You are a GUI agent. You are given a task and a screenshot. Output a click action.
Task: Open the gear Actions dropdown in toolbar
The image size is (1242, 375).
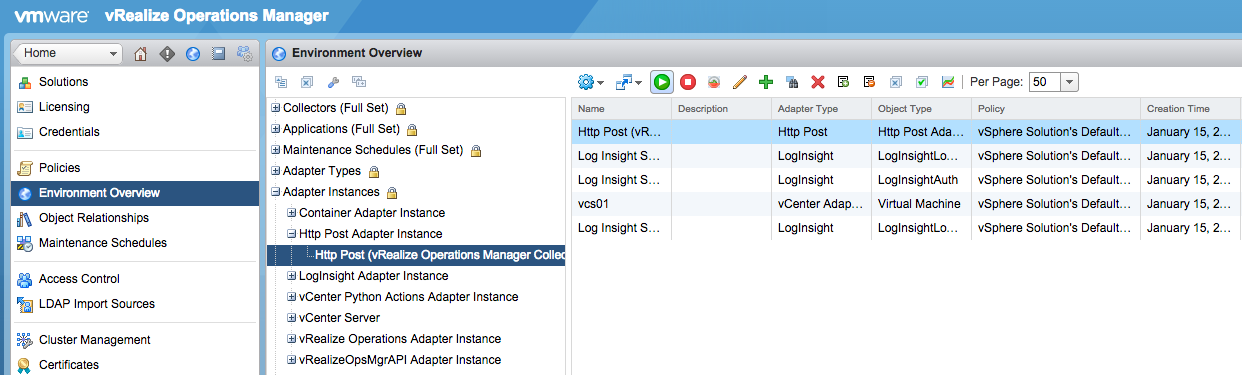591,82
